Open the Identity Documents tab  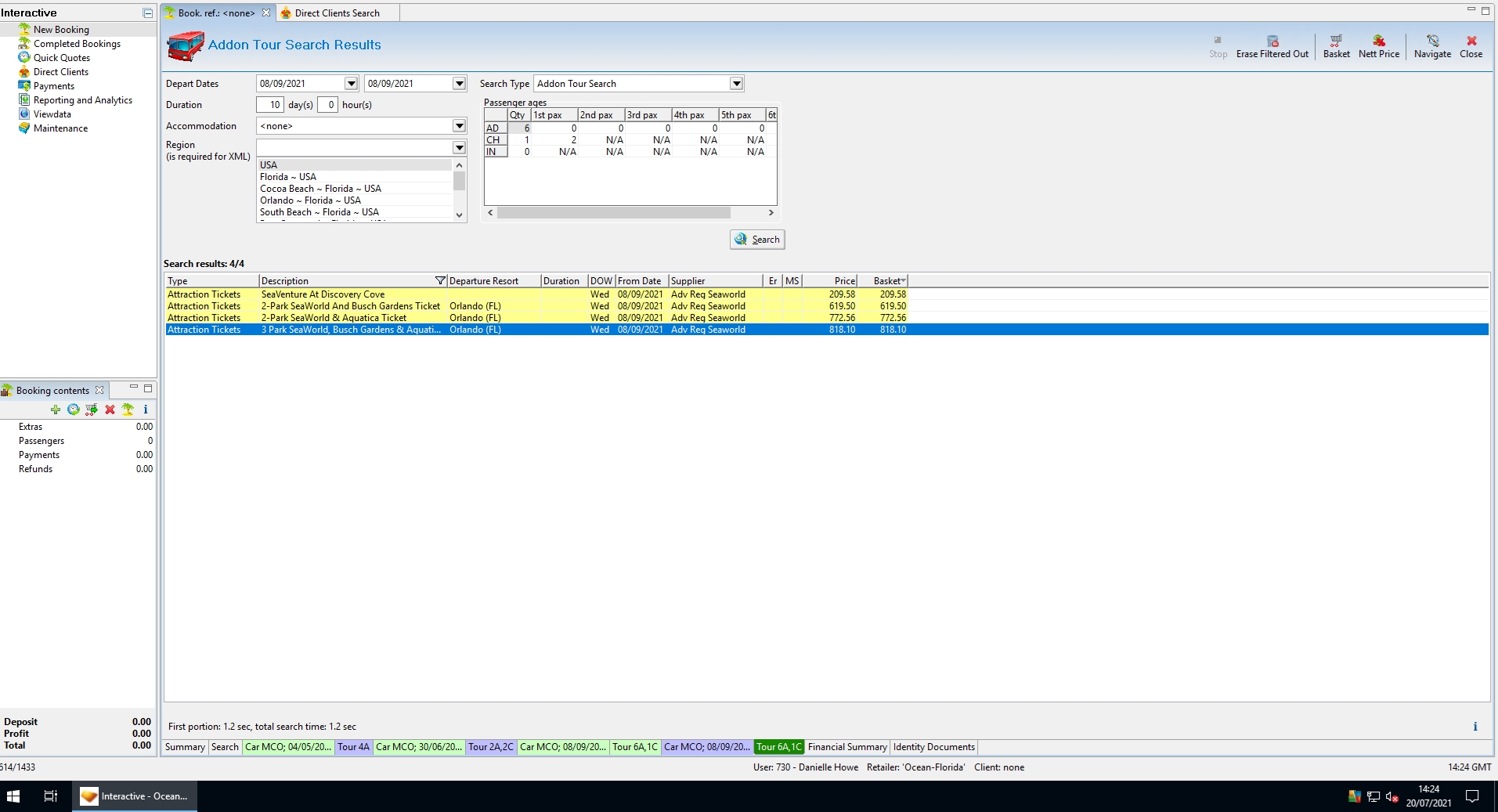click(934, 747)
